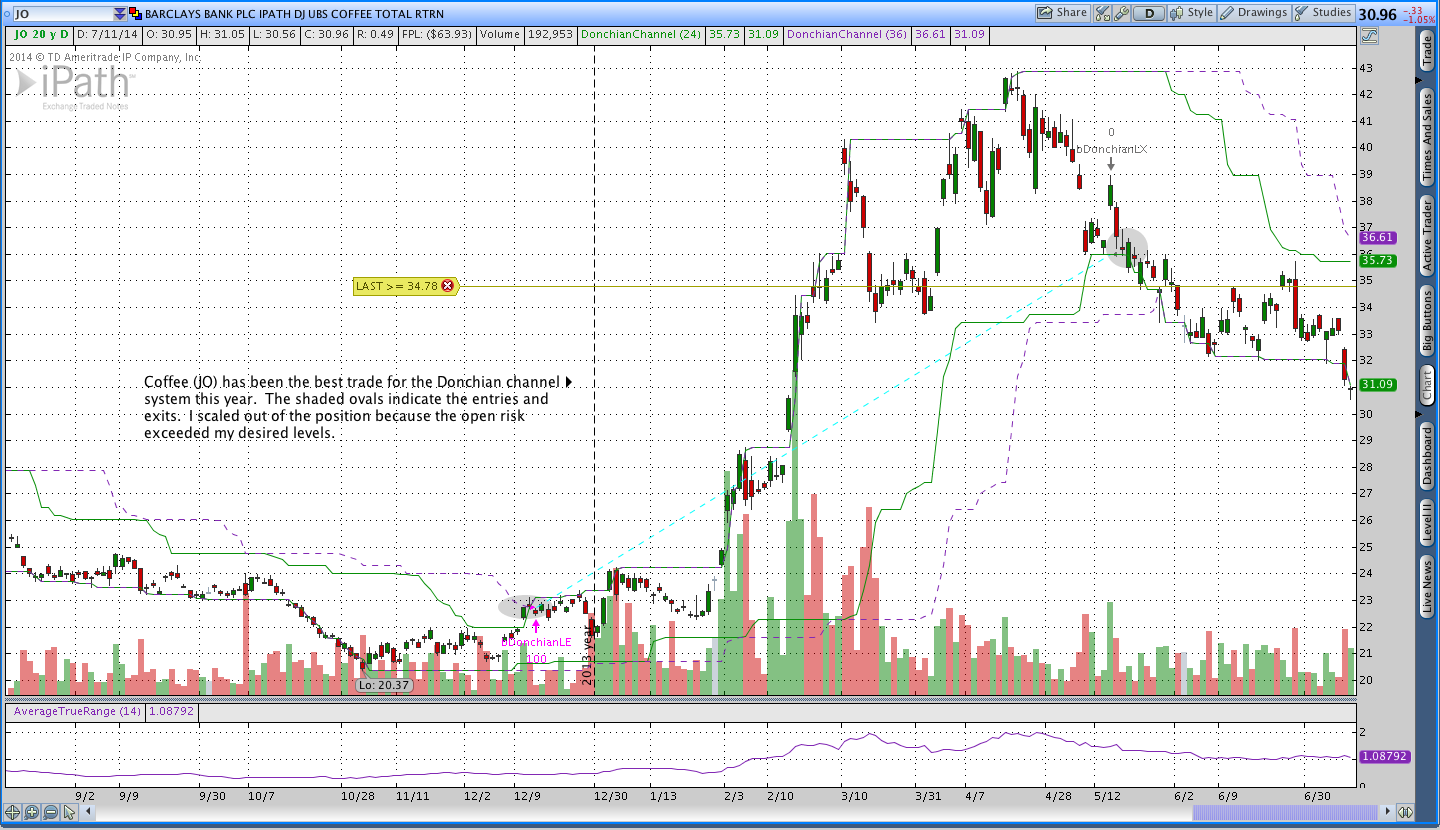The width and height of the screenshot is (1440, 830).
Task: Click the DonchianLE entry signal marker
Action: coord(536,641)
